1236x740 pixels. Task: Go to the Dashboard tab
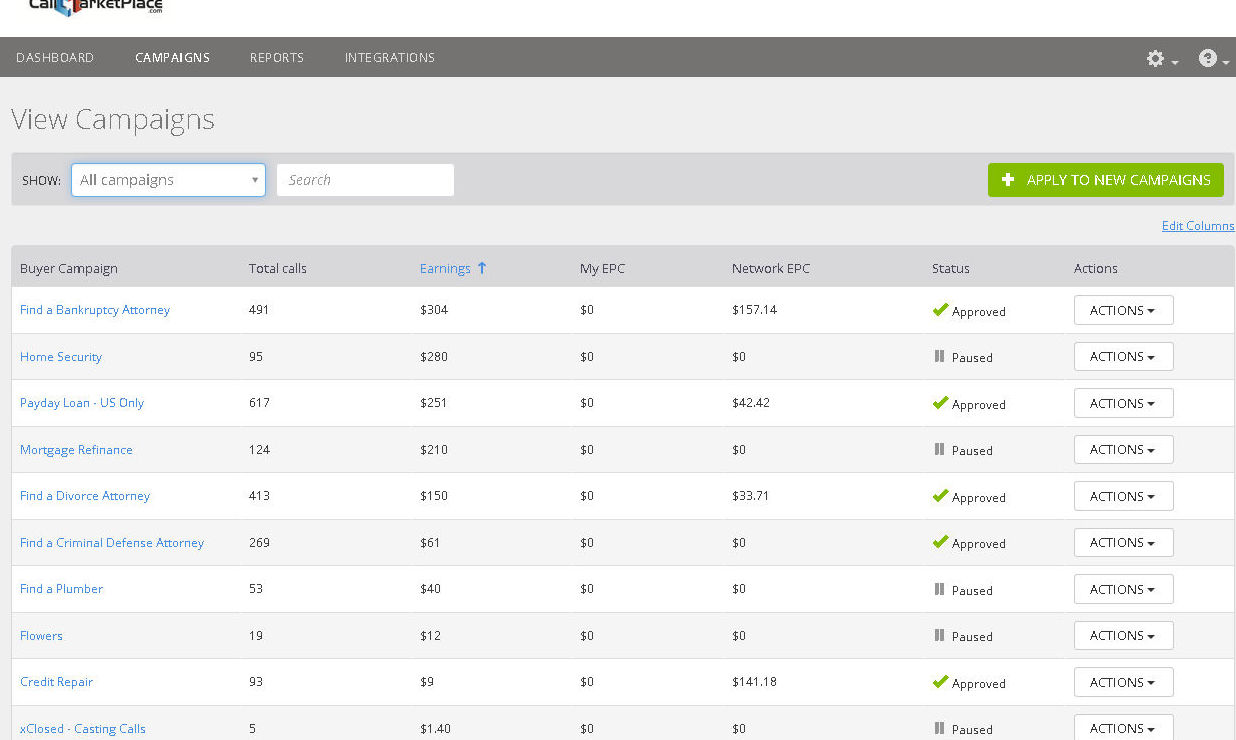click(55, 58)
